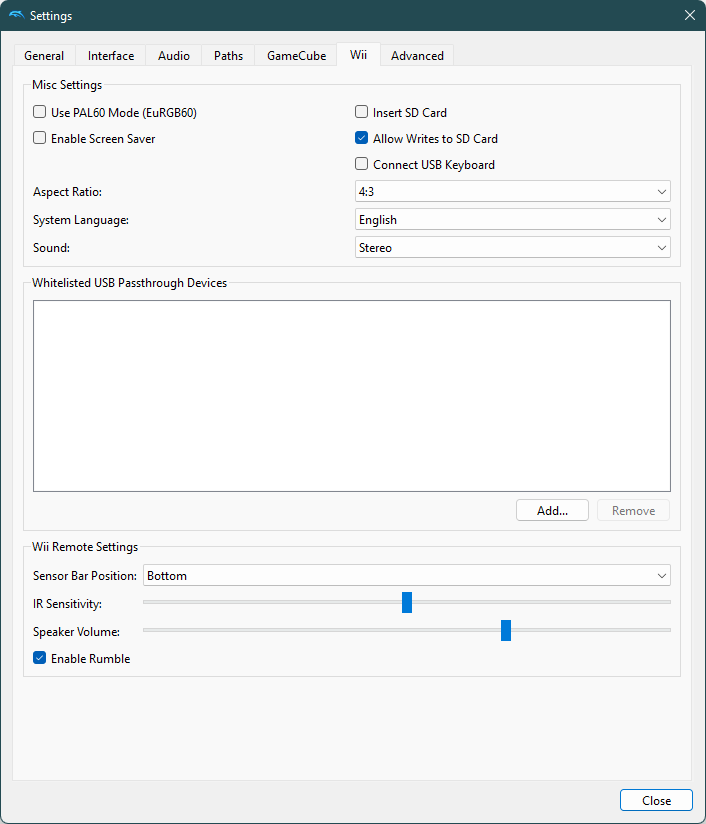706x824 pixels.
Task: Close the Settings window with the X
Action: coord(690,15)
